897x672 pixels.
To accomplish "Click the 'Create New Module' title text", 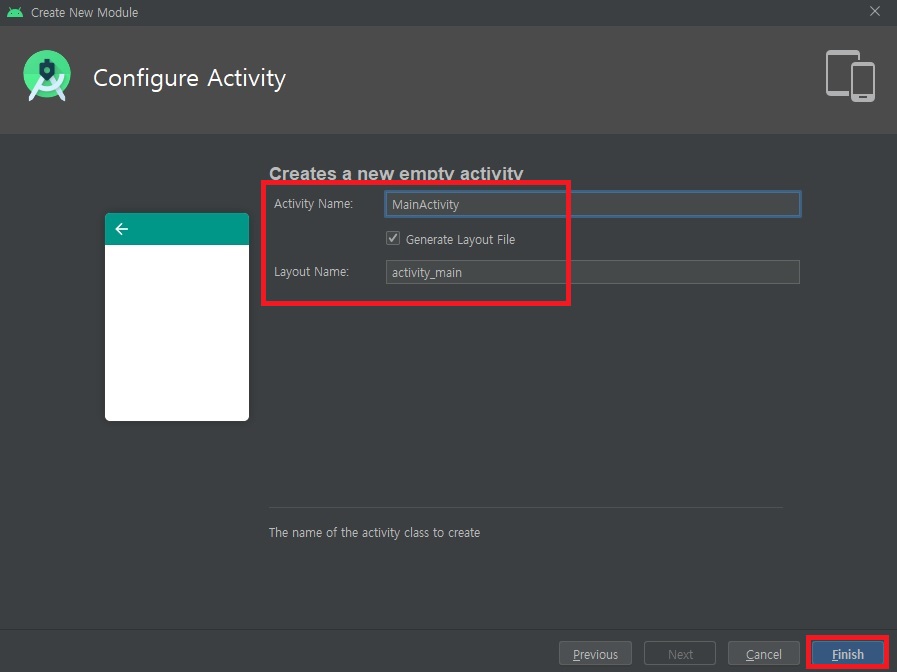I will tap(84, 13).
